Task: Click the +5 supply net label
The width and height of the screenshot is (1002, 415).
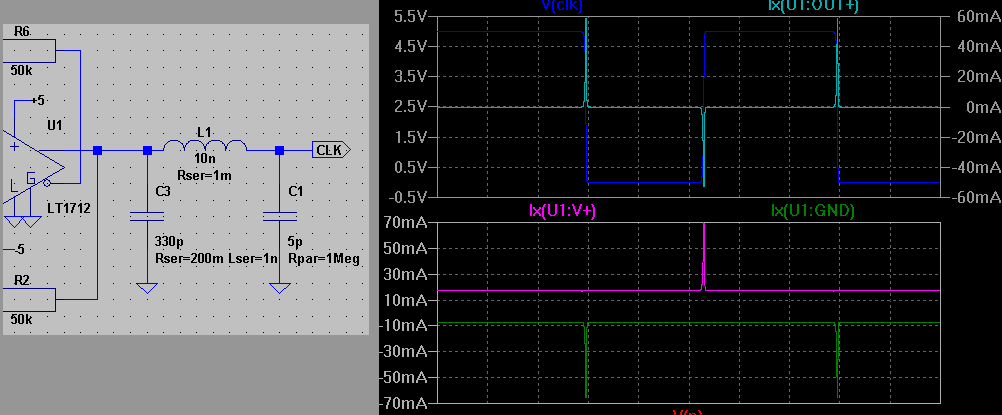Action: pos(37,100)
